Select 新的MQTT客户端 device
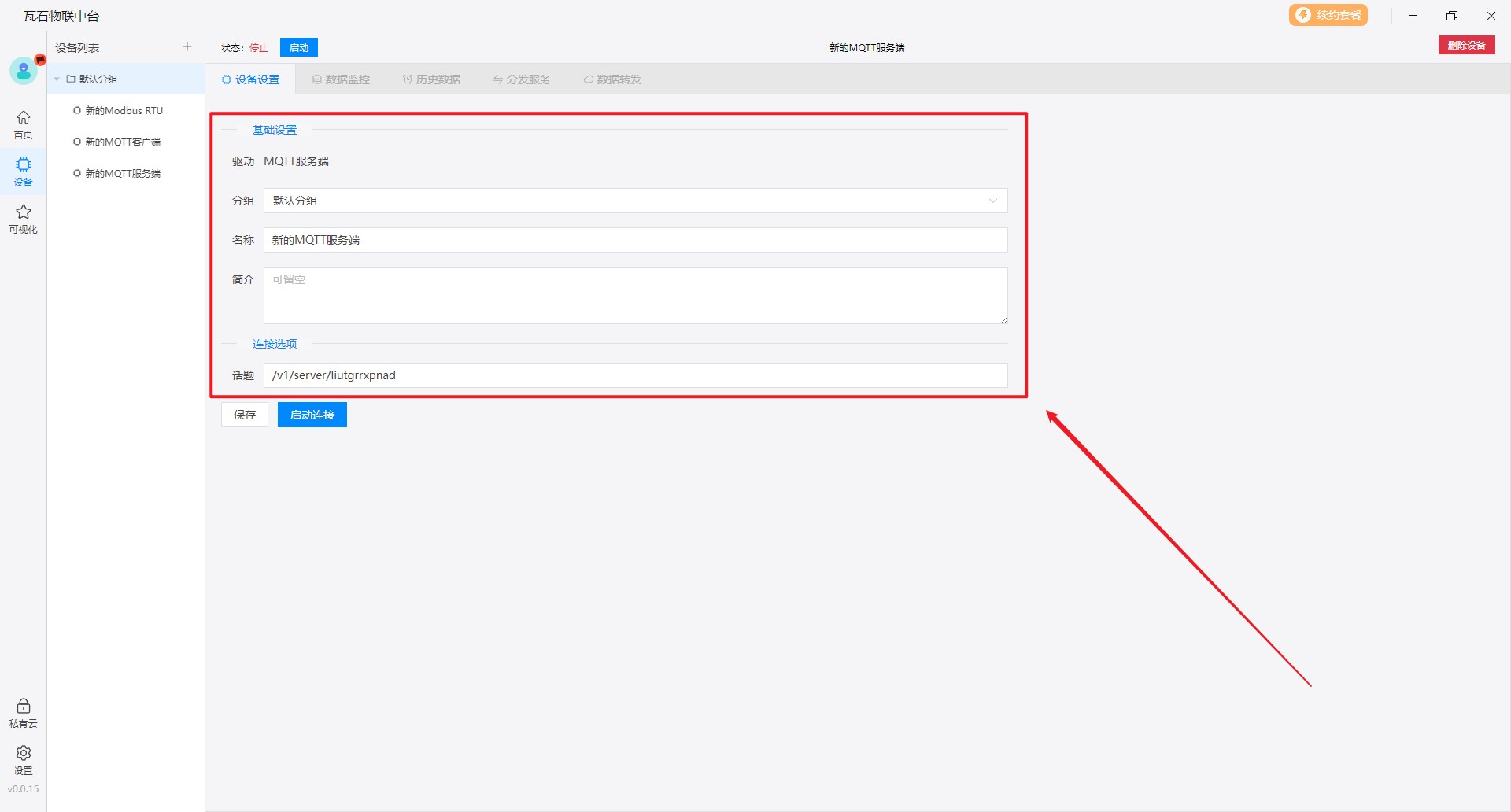 123,142
